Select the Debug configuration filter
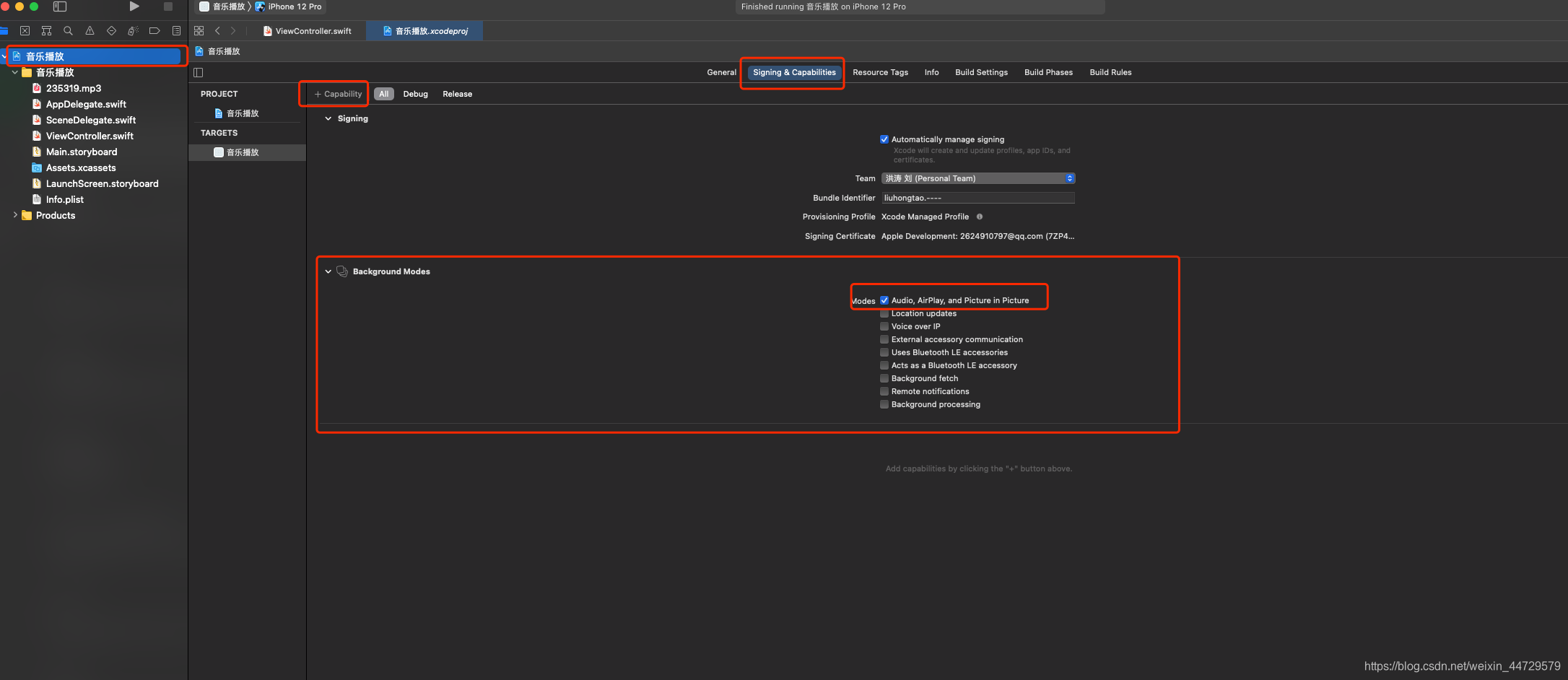The image size is (1568, 680). click(415, 94)
